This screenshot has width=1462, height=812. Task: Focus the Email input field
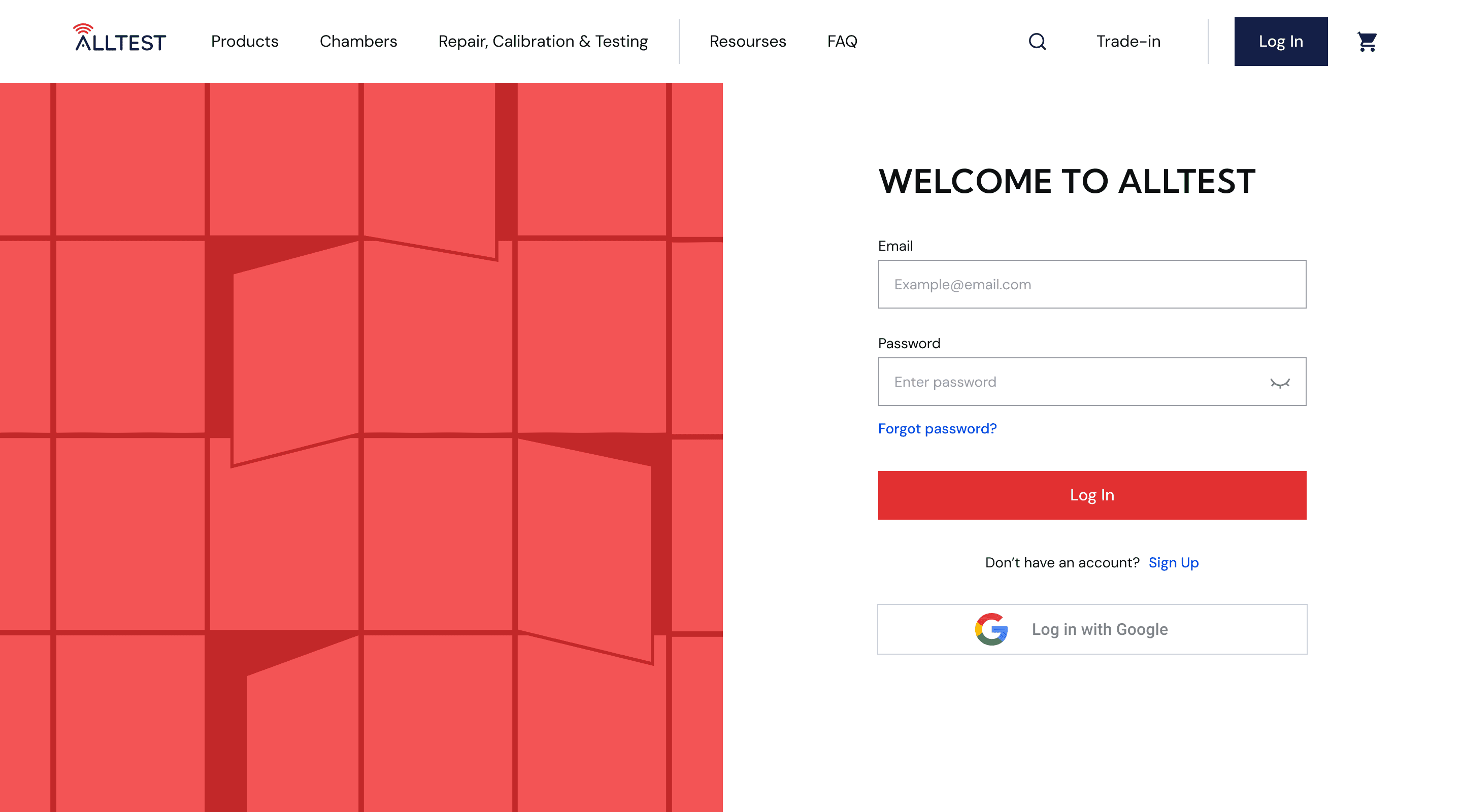1091,284
